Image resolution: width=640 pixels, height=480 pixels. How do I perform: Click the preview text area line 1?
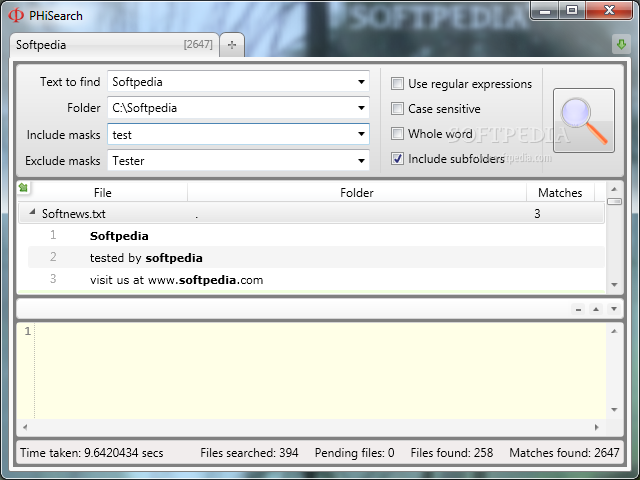point(320,331)
